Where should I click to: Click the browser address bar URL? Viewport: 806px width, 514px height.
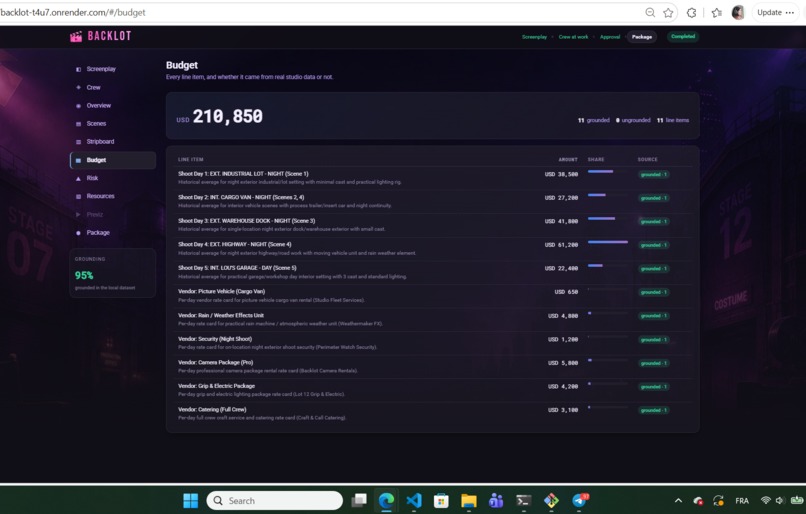(72, 12)
